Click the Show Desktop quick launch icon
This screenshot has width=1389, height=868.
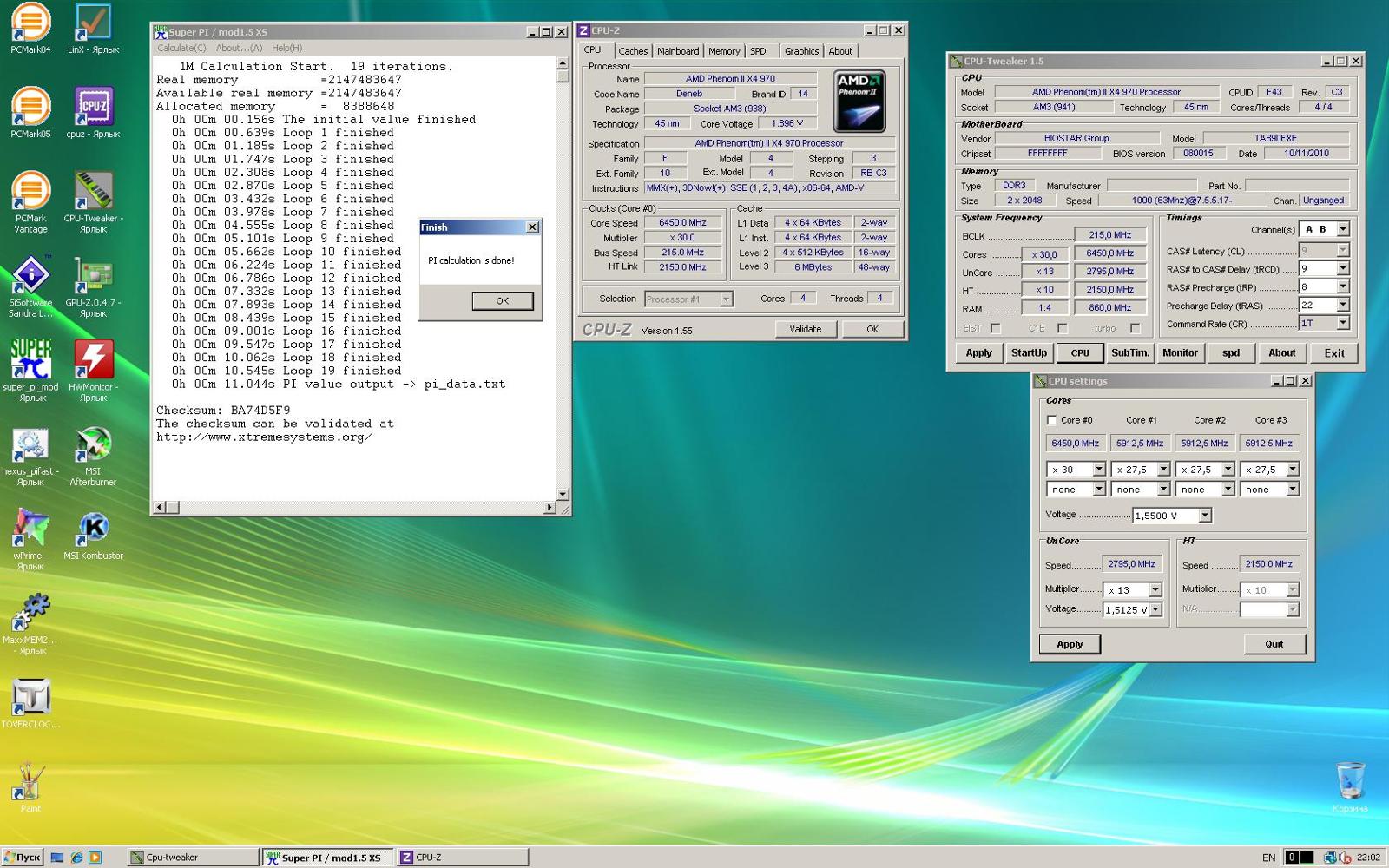(x=57, y=858)
